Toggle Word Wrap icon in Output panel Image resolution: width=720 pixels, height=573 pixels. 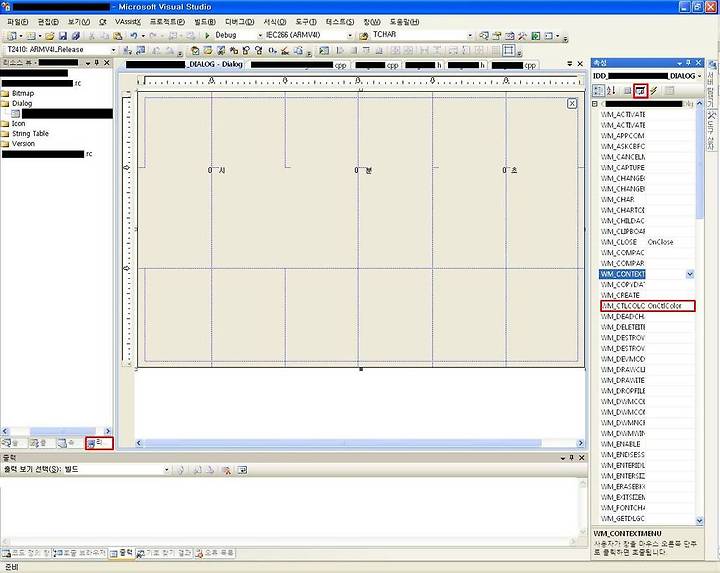point(242,470)
